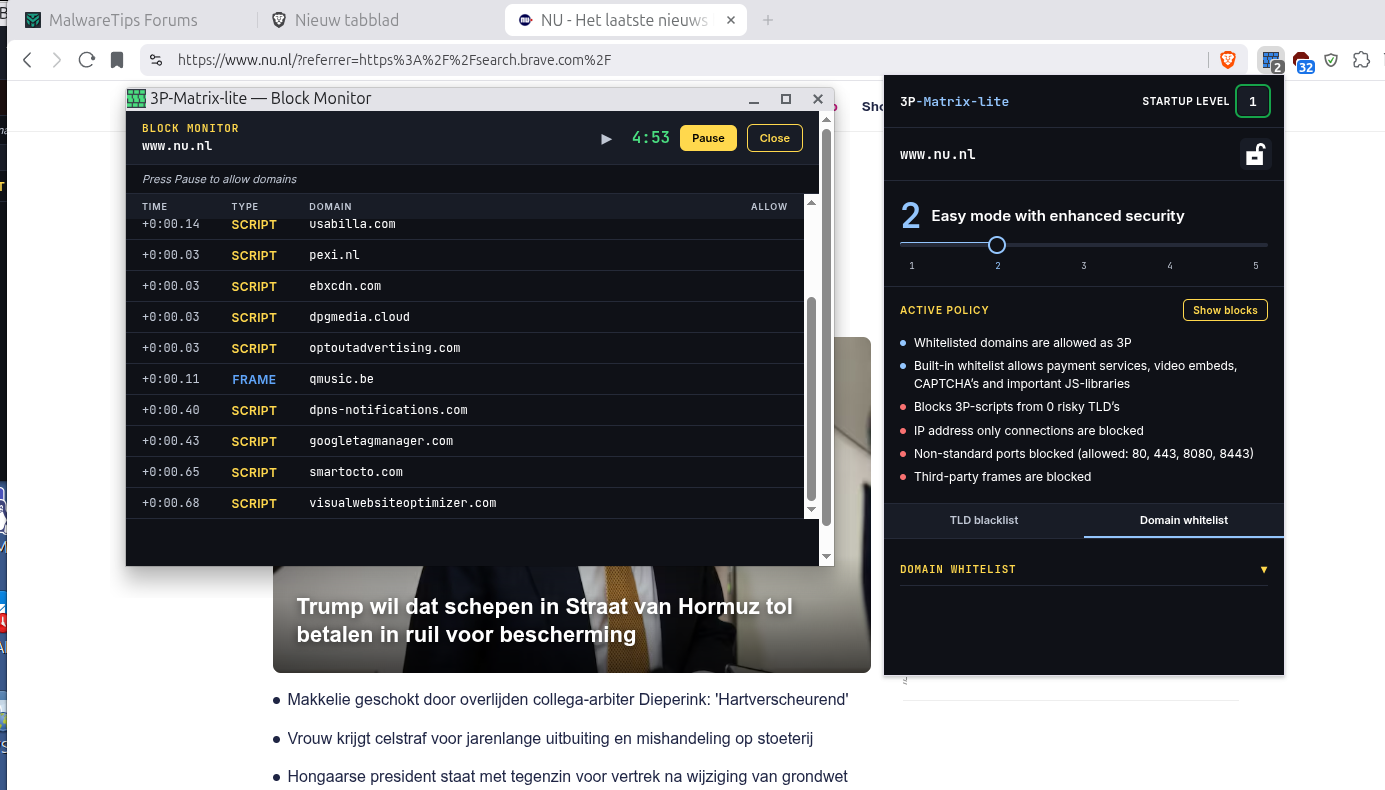Open the 3P-Matrix-lite extension icon in toolbar
This screenshot has width=1385, height=790.
[1271, 60]
